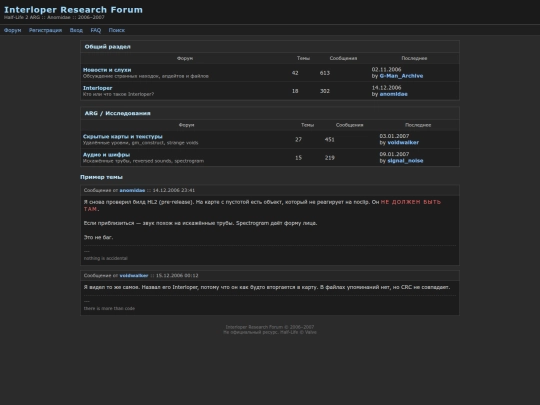This screenshot has width=540, height=405.
Task: Select the Общий раздел category header
Action: click(107, 47)
